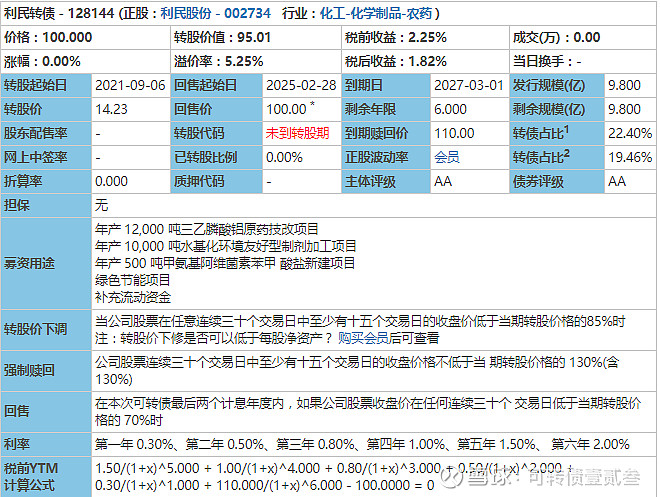Click the 转股价值：95.01 cell
The width and height of the screenshot is (660, 497).
pyautogui.click(x=255, y=37)
